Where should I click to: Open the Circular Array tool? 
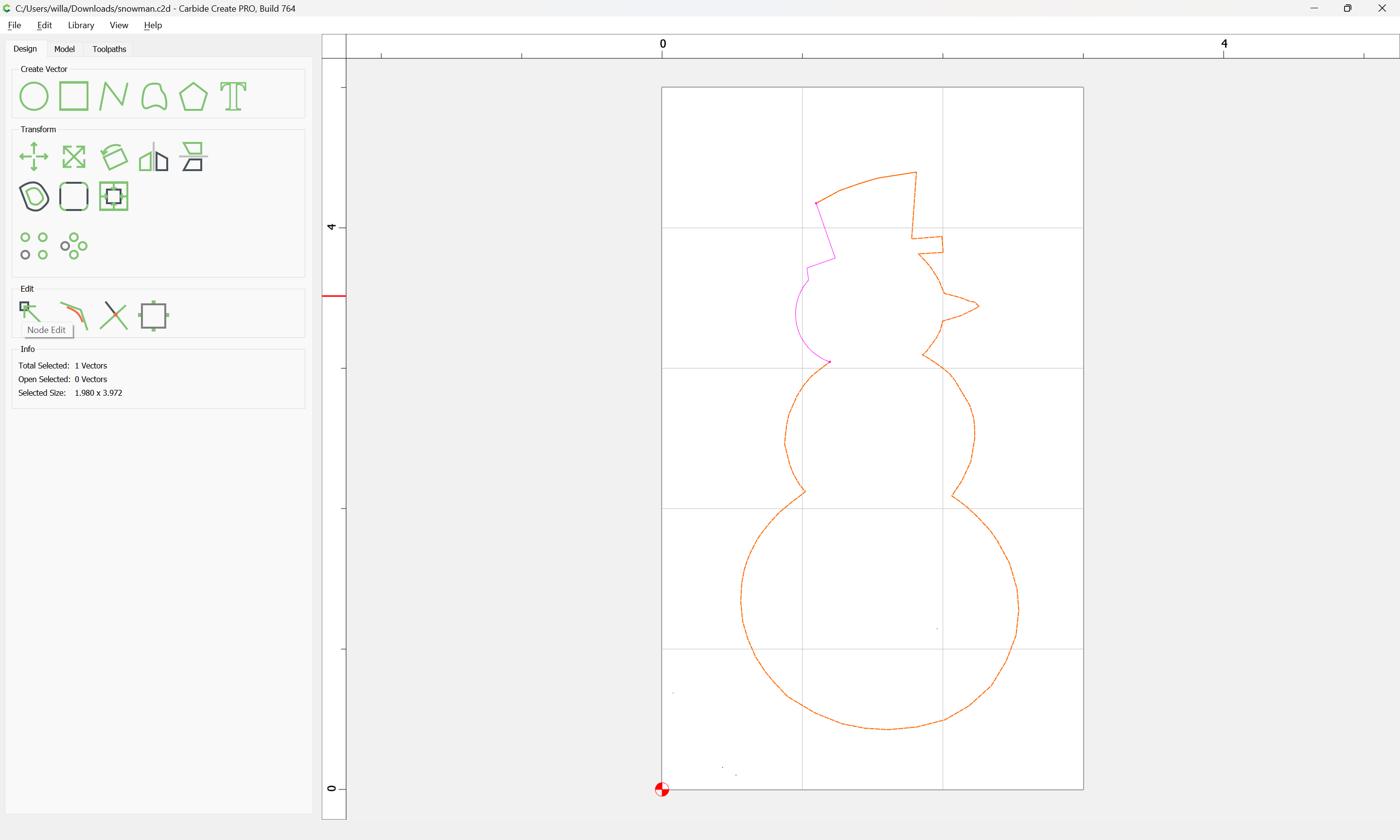pyautogui.click(x=73, y=245)
